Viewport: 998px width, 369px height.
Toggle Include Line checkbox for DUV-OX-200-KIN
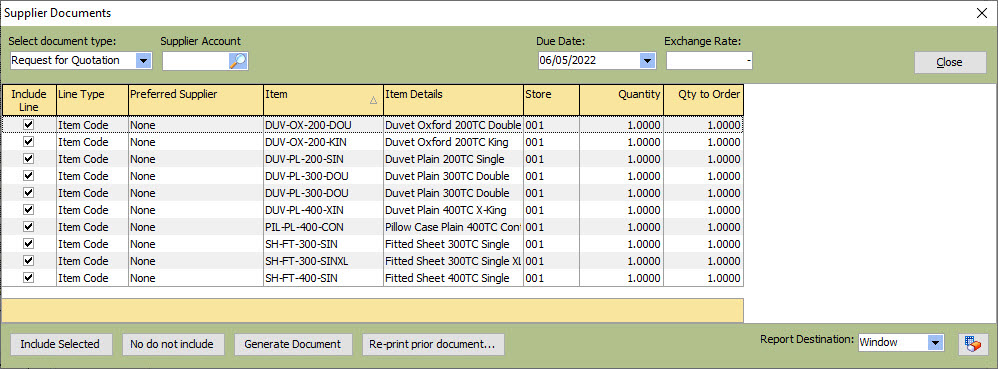coord(29,142)
